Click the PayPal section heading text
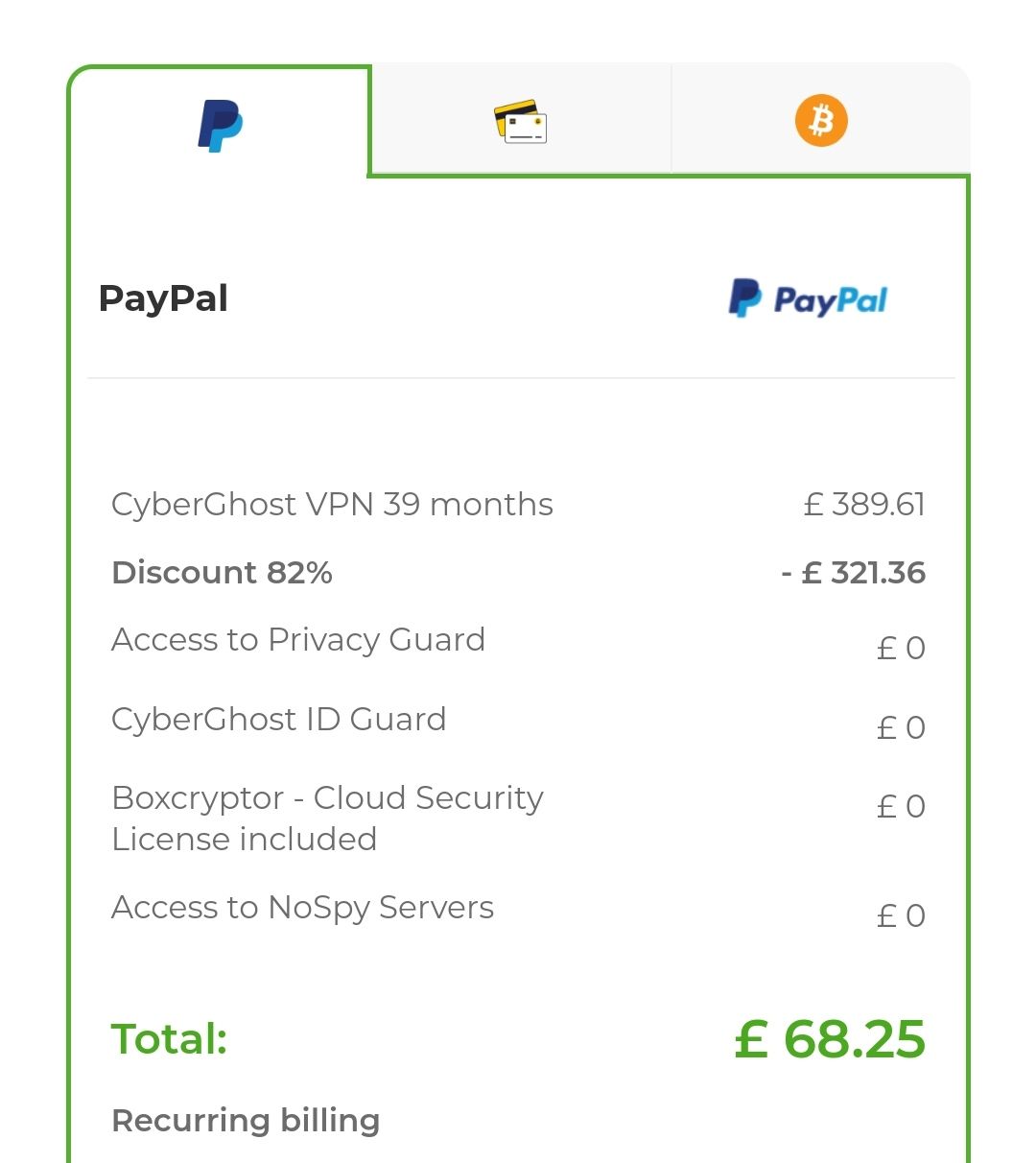The height and width of the screenshot is (1163, 1036). pos(163,298)
